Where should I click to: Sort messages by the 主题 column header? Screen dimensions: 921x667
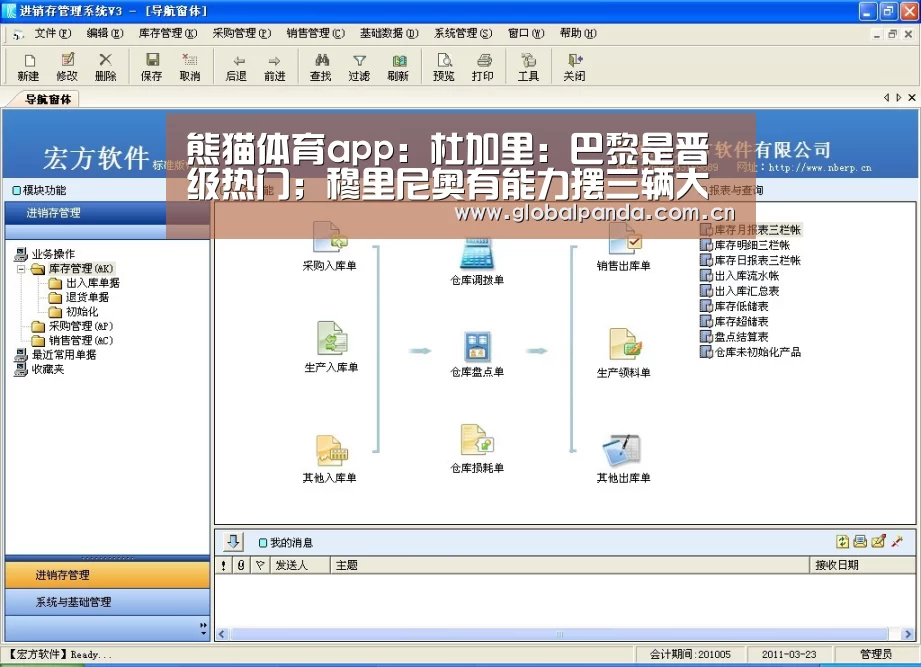569,565
